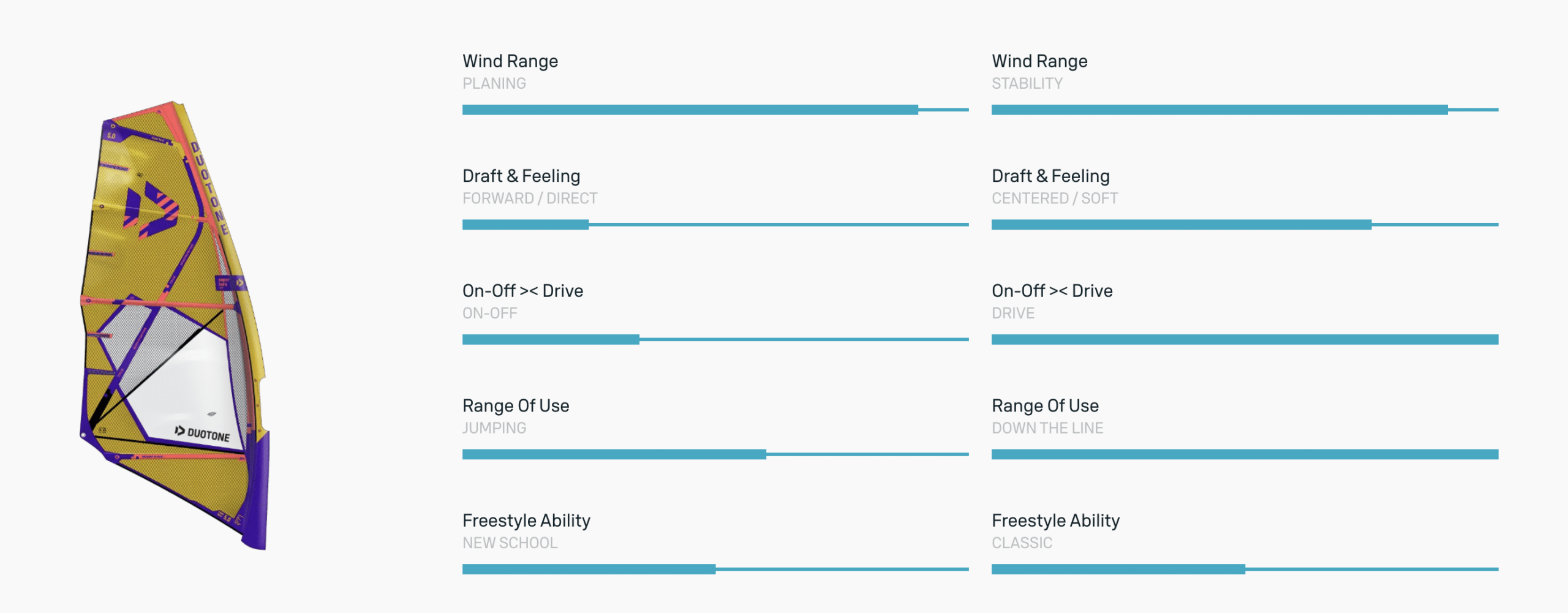Click the DOWN THE LINE label
Screen dimensions: 1568x613
click(x=1047, y=428)
